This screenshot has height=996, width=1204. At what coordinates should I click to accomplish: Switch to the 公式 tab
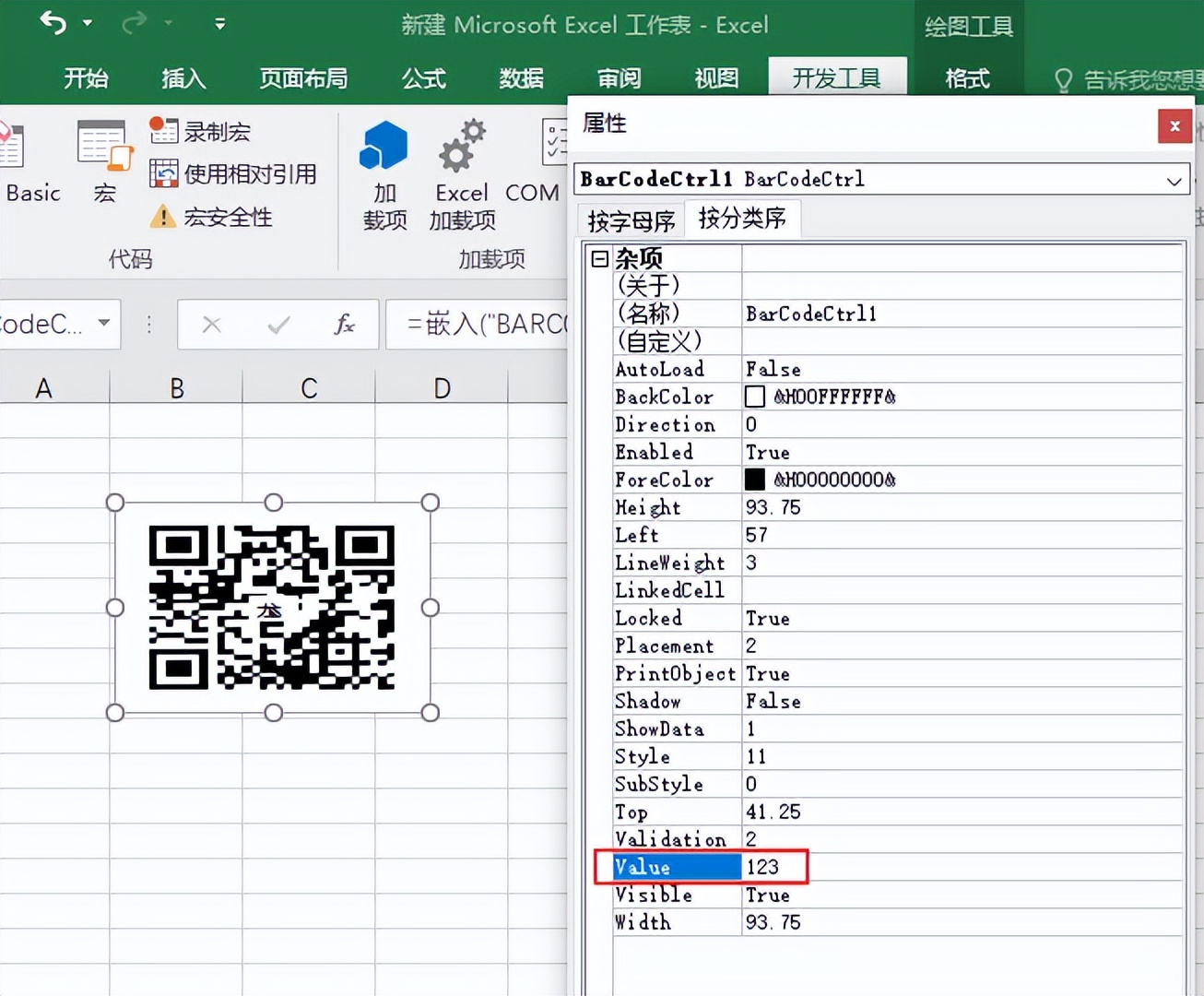[424, 78]
